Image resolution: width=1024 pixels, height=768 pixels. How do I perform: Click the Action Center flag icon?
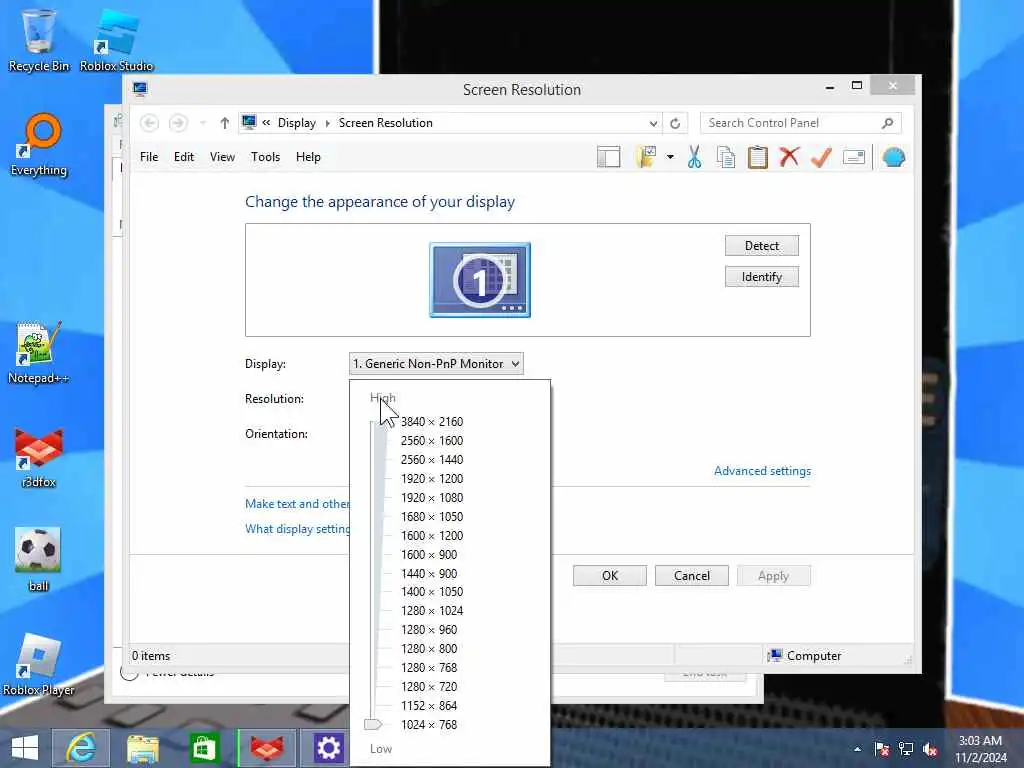tap(882, 749)
